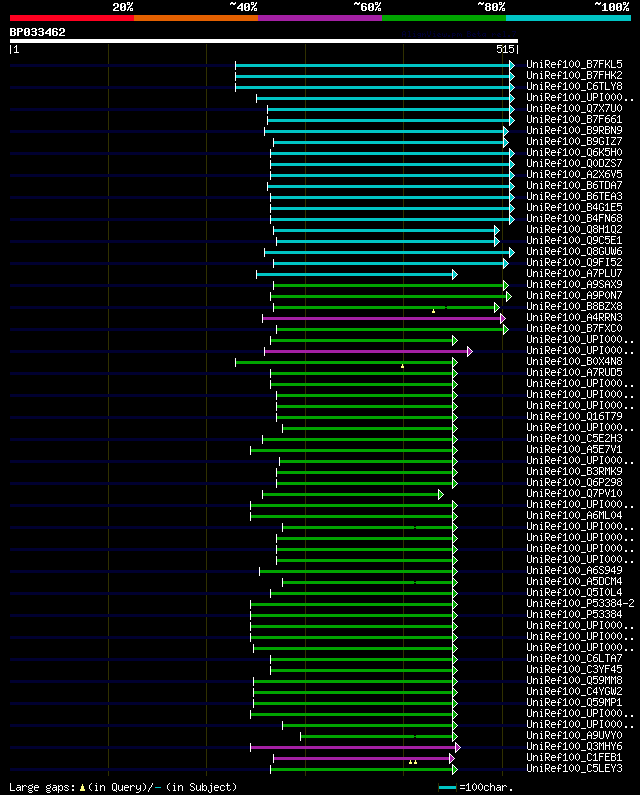The height and width of the screenshot is (795, 640).
Task: Select UniRef100_Q8H1Q2 entry
Action: coord(574,230)
